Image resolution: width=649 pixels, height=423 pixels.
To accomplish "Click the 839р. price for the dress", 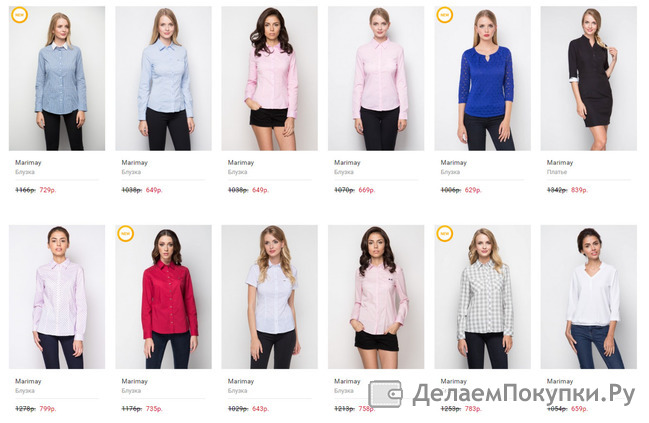I will tap(579, 190).
